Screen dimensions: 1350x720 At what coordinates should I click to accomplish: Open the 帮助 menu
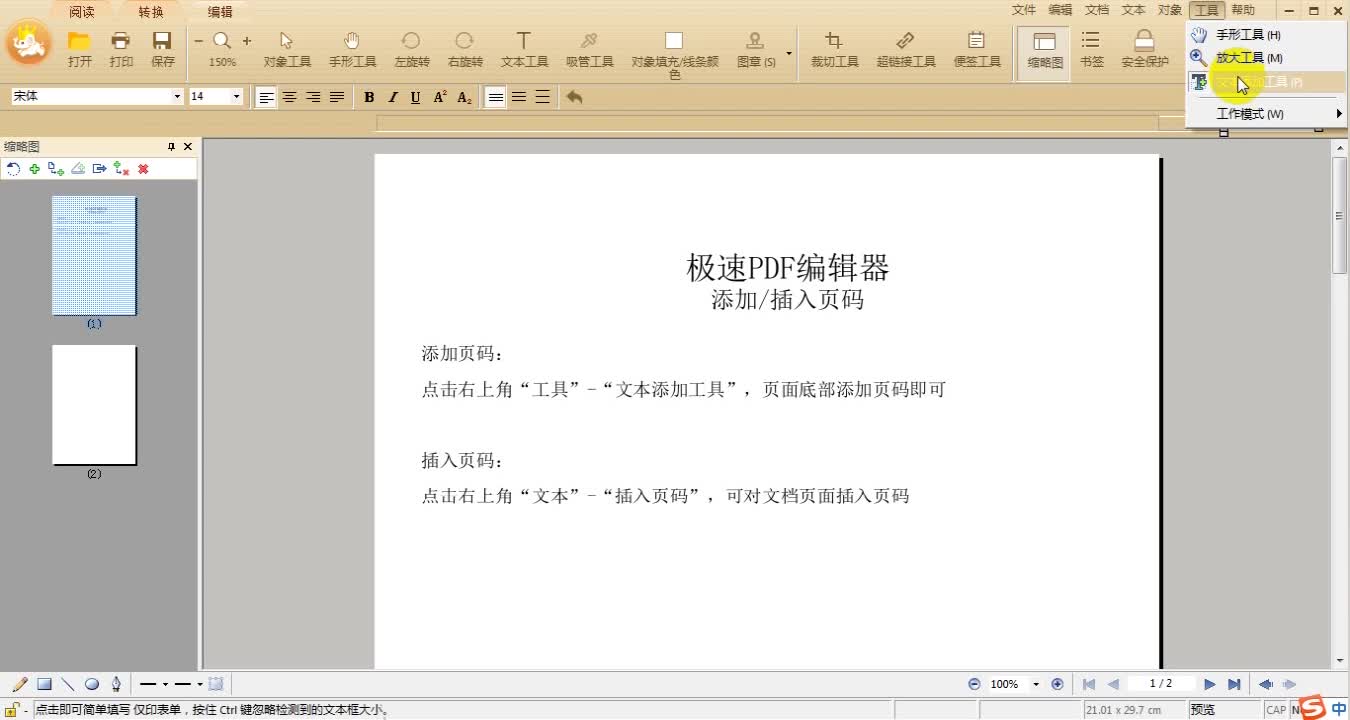coord(1243,10)
